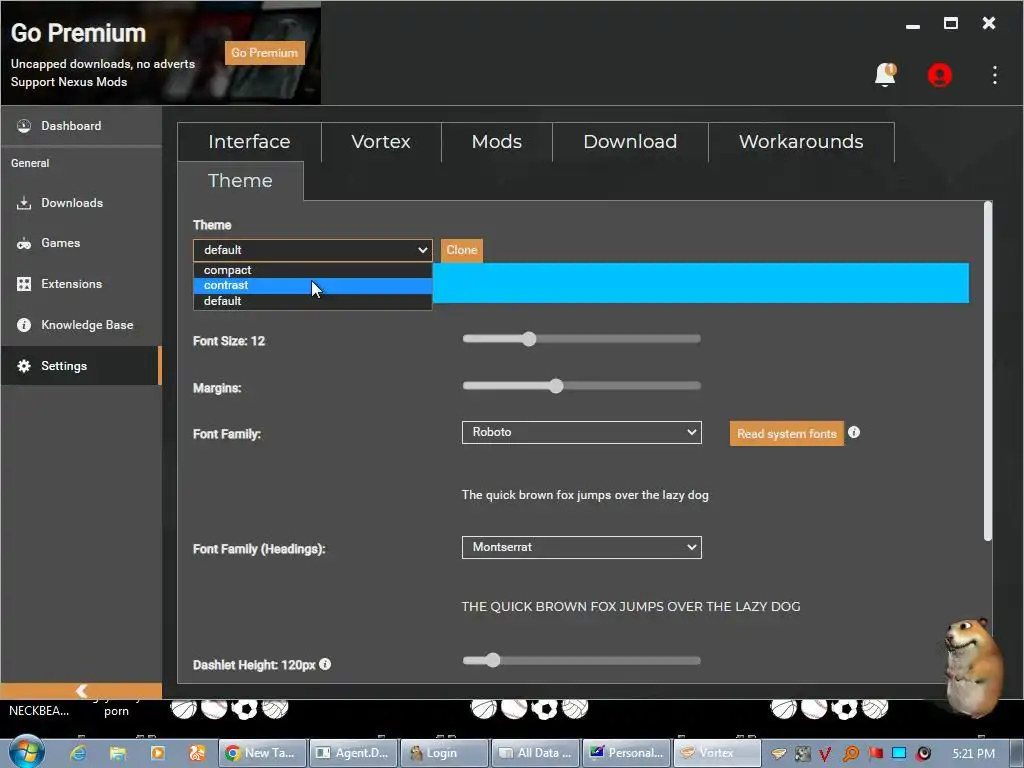Choose default option in theme list
Viewport: 1024px width, 768px height.
coord(312,301)
